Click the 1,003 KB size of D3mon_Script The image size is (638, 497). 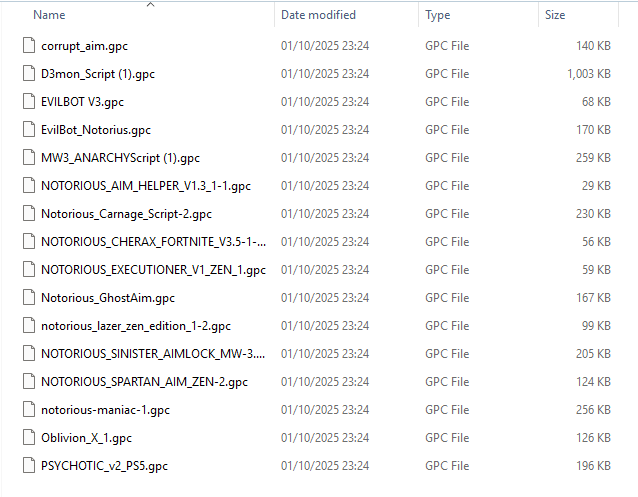coord(589,74)
